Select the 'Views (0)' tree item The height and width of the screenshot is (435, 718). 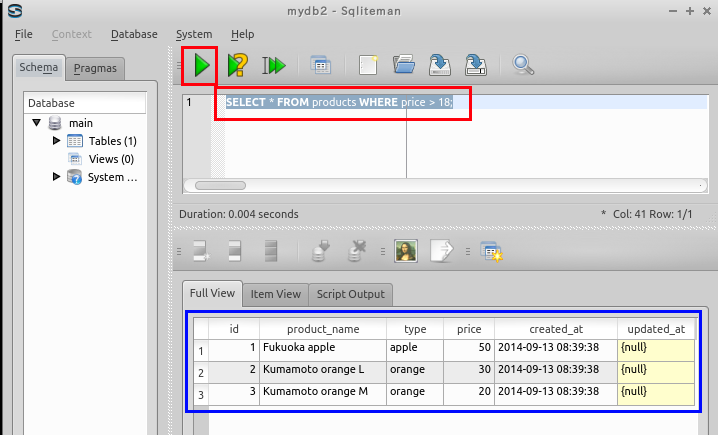click(111, 159)
